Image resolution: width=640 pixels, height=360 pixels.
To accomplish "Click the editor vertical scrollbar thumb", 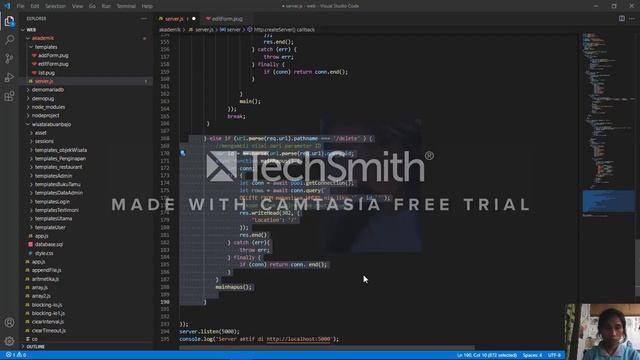I will pyautogui.click(x=638, y=267).
